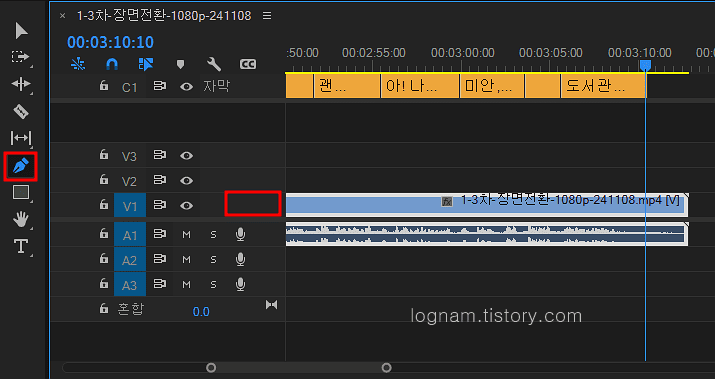Screen dimensions: 715x379
Task: Select the Rectangle shape tool
Action: click(x=21, y=192)
